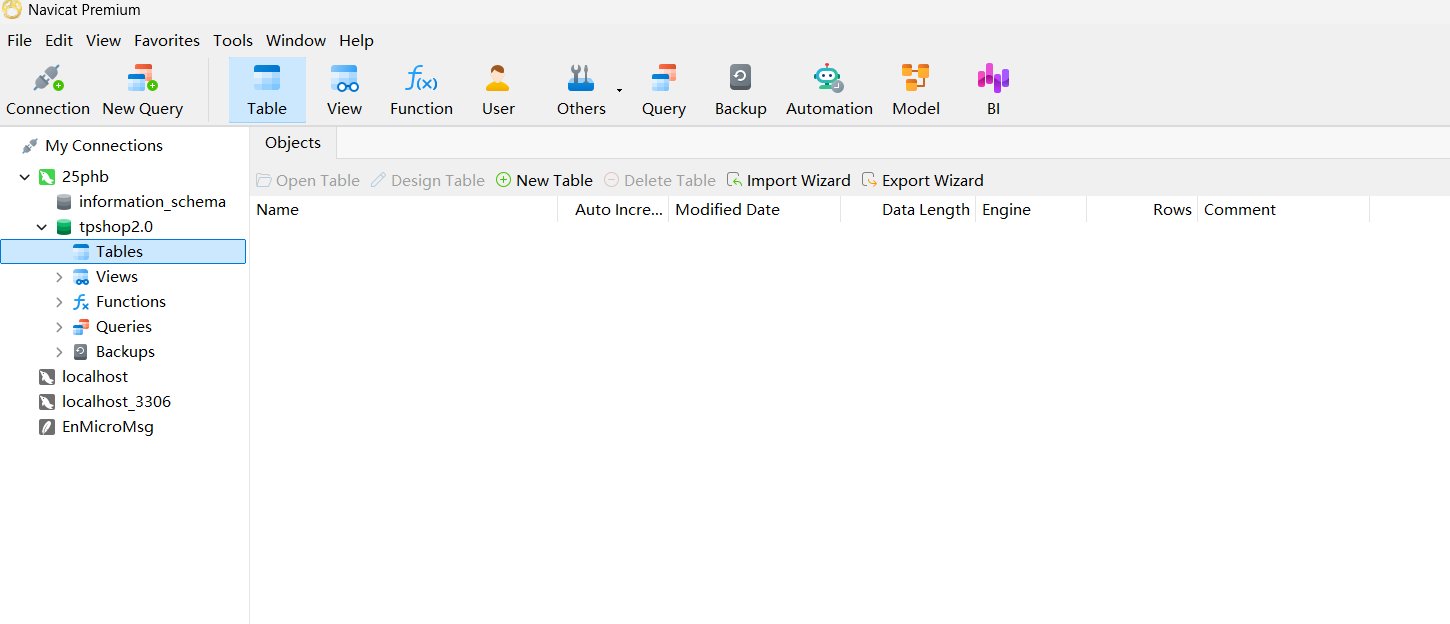1450x624 pixels.
Task: Expand the Queries tree node
Action: (59, 327)
